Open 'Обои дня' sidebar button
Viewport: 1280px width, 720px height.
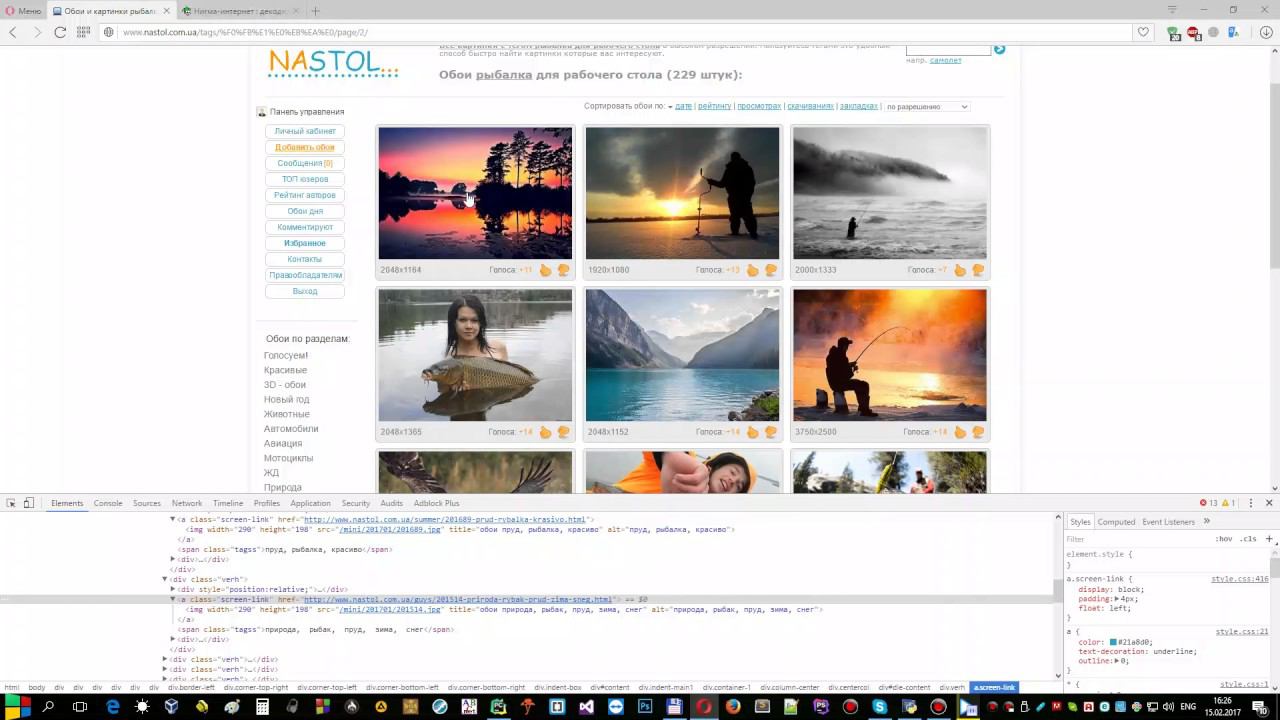[305, 211]
